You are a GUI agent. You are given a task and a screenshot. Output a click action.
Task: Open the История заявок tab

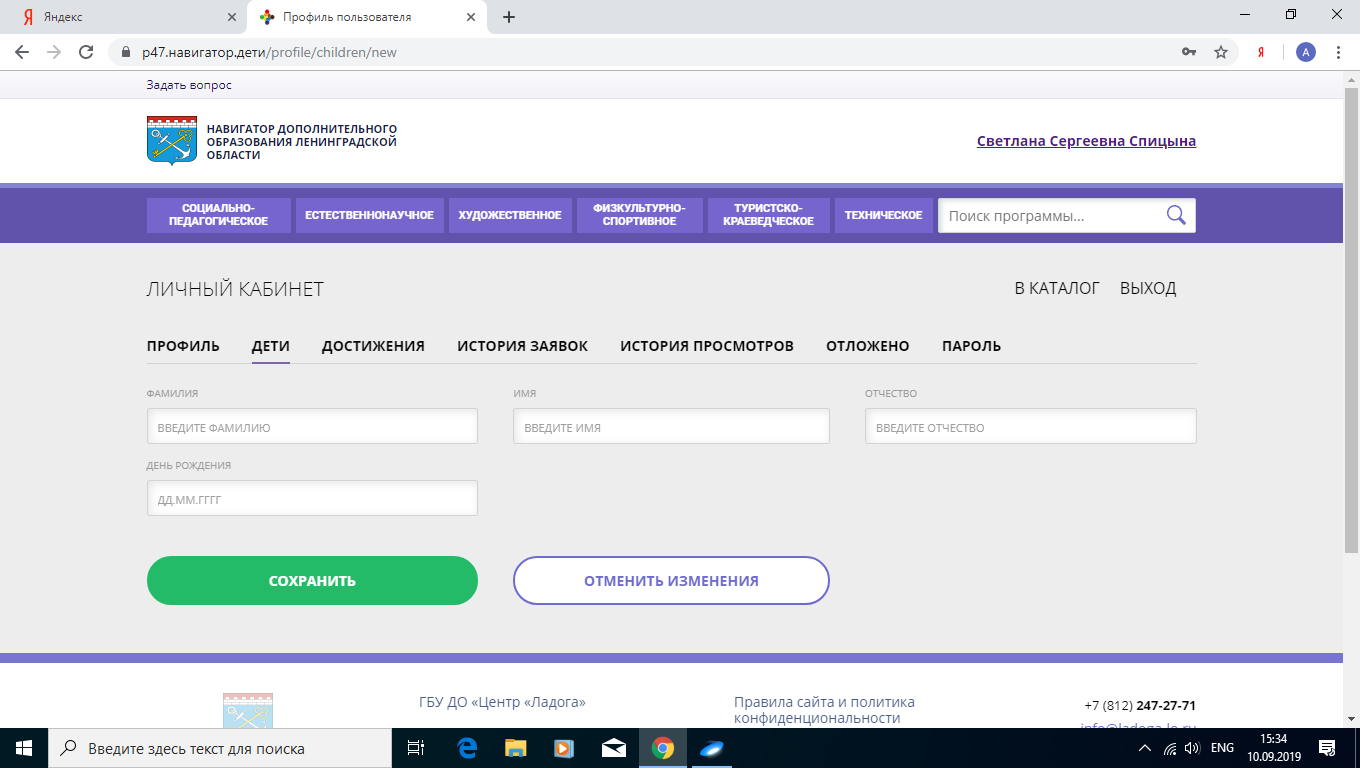click(522, 346)
